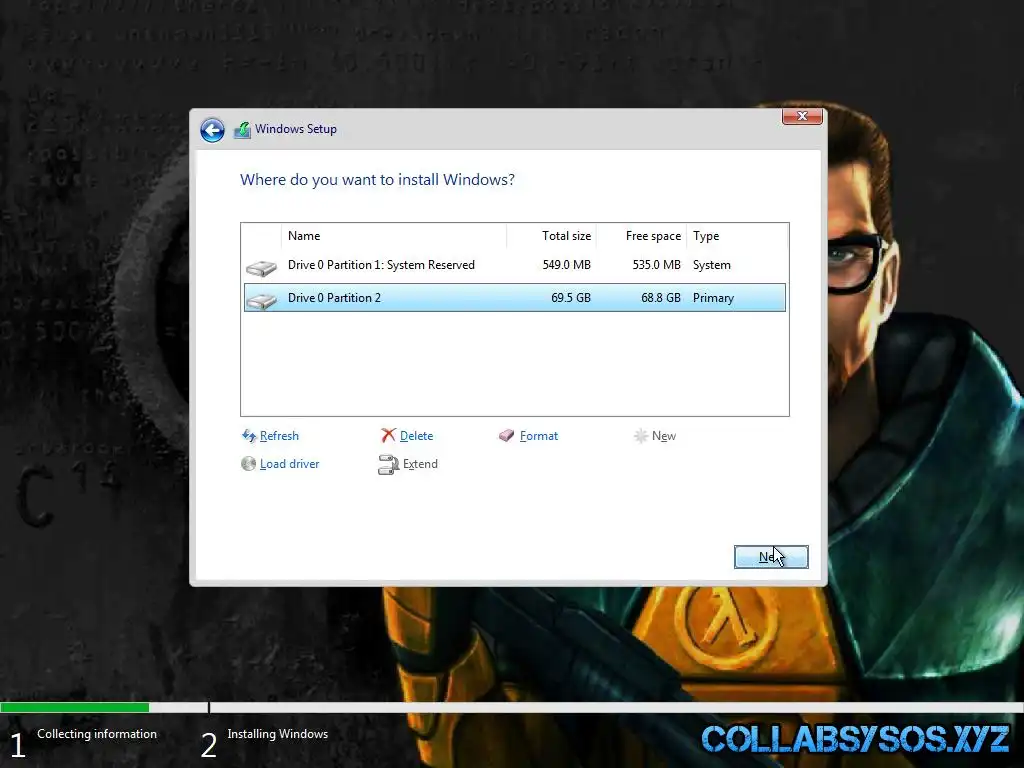Sort by the Type column header
1024x768 pixels.
coord(737,236)
